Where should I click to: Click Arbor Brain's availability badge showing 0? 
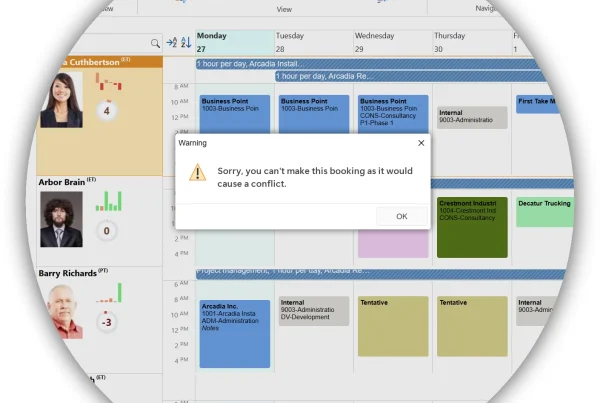pyautogui.click(x=107, y=231)
